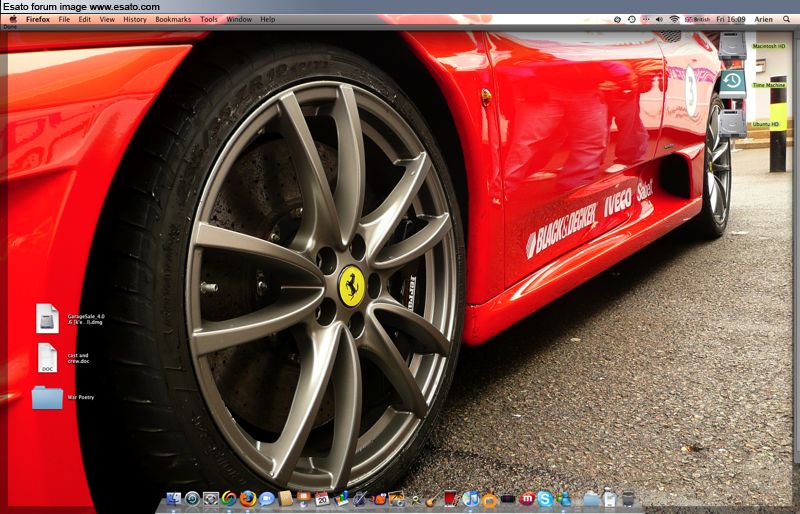Open the Apple menu
The height and width of the screenshot is (514, 800).
click(x=14, y=19)
